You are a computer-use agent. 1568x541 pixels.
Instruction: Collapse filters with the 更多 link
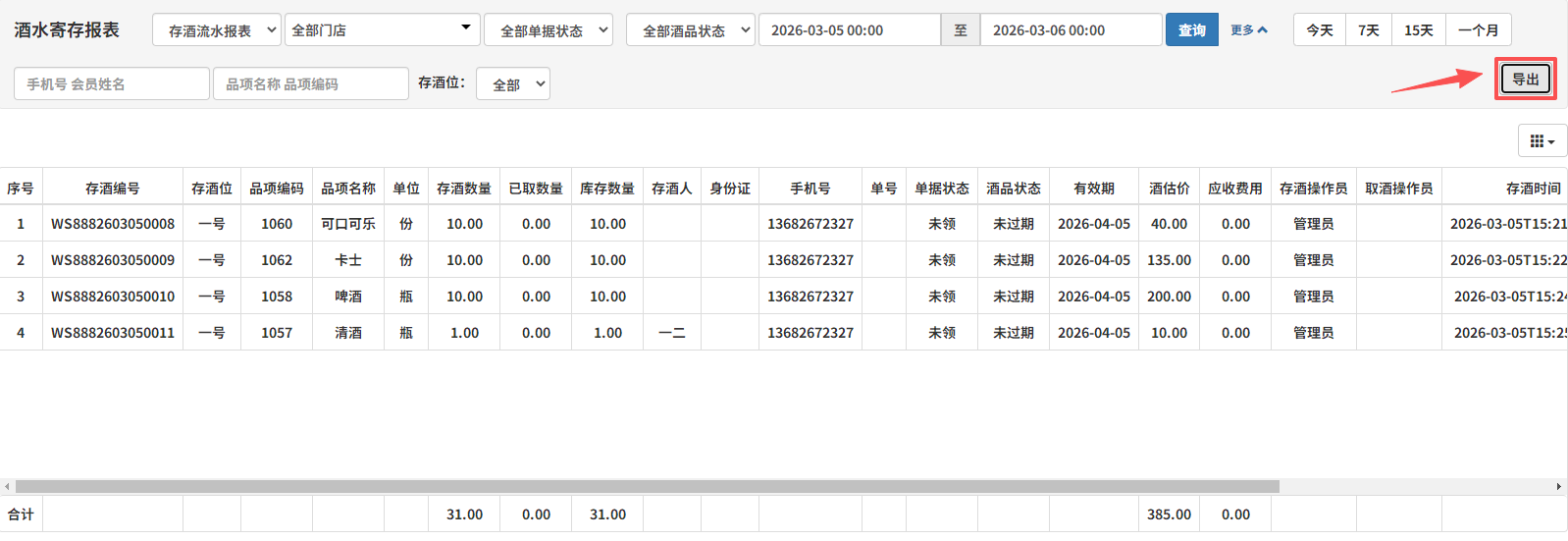coord(1248,30)
